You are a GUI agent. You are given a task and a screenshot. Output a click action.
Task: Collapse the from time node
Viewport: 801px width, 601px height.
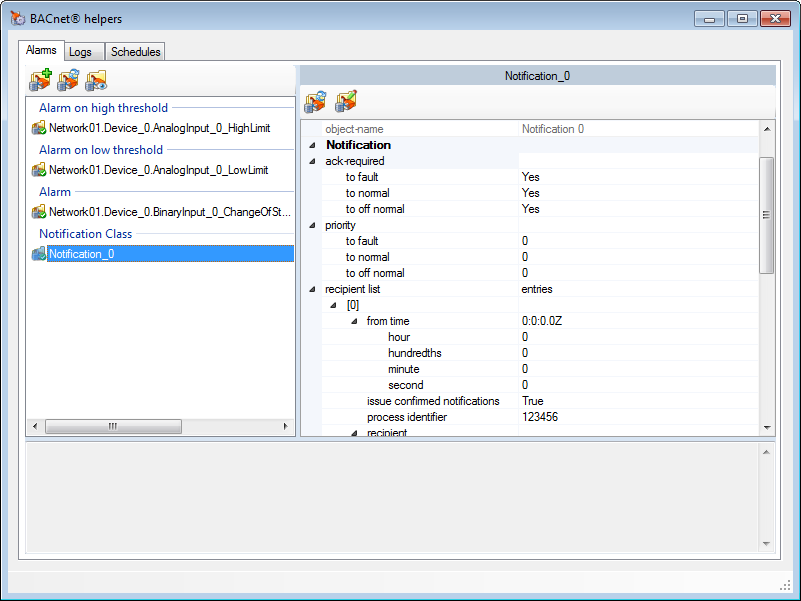[354, 321]
